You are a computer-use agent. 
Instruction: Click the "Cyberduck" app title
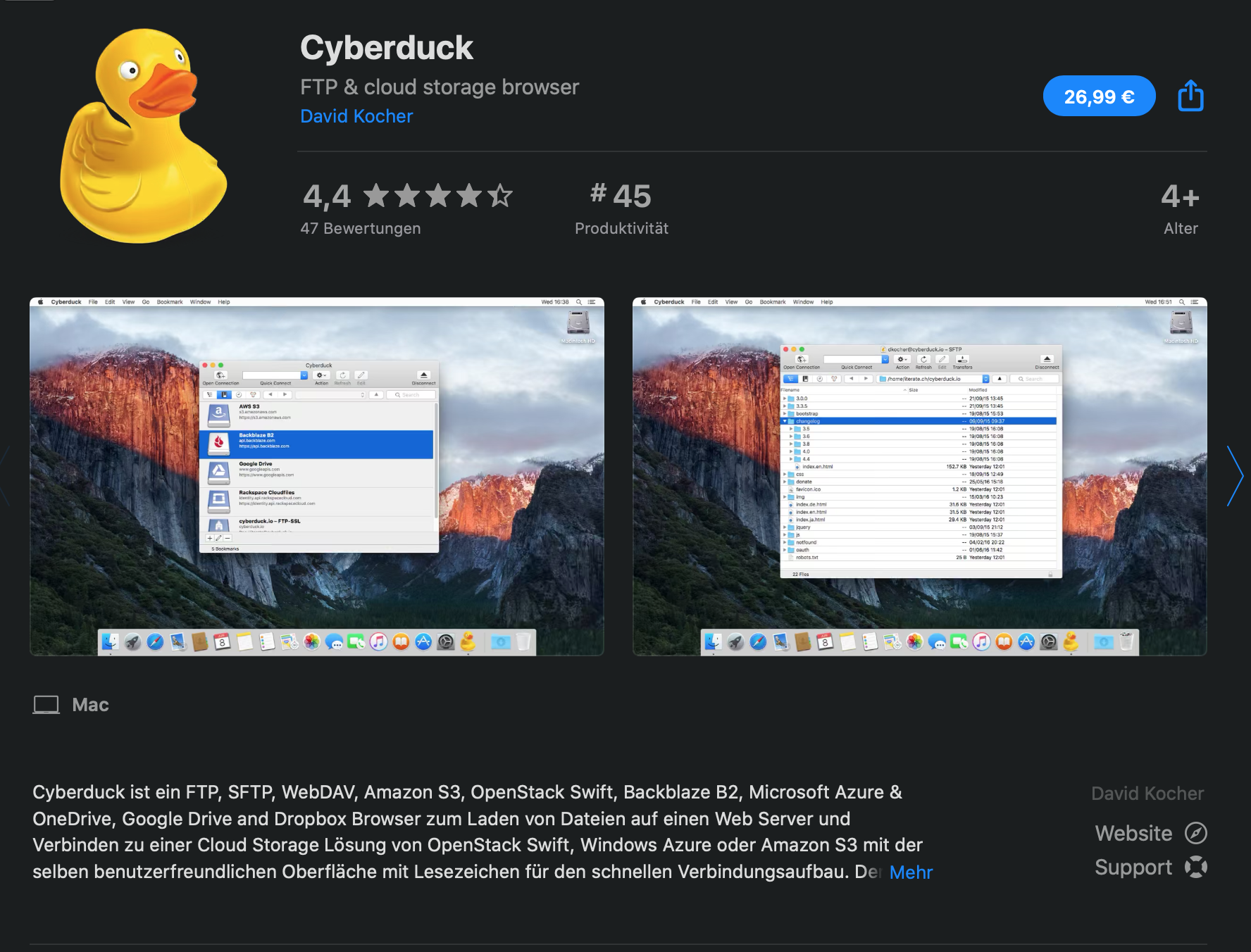point(387,48)
